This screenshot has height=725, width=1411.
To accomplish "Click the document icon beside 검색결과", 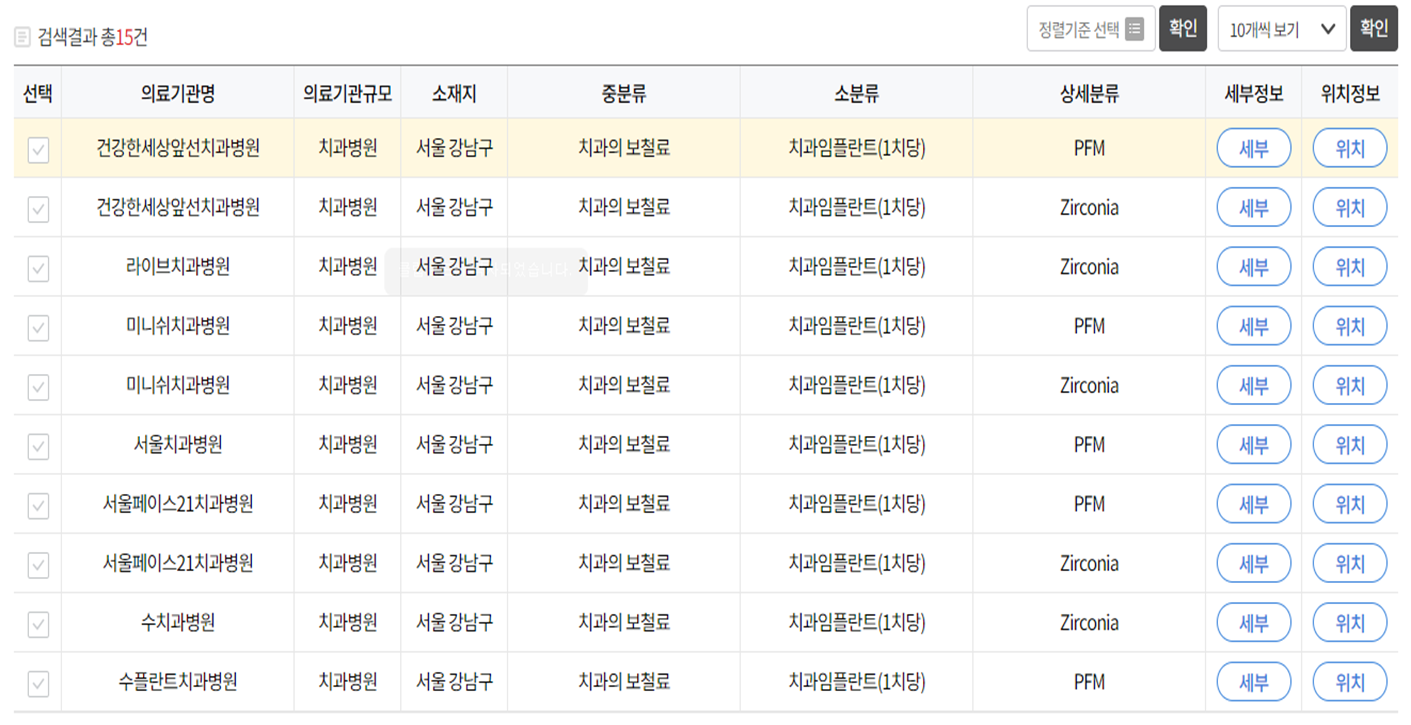I will pos(22,38).
